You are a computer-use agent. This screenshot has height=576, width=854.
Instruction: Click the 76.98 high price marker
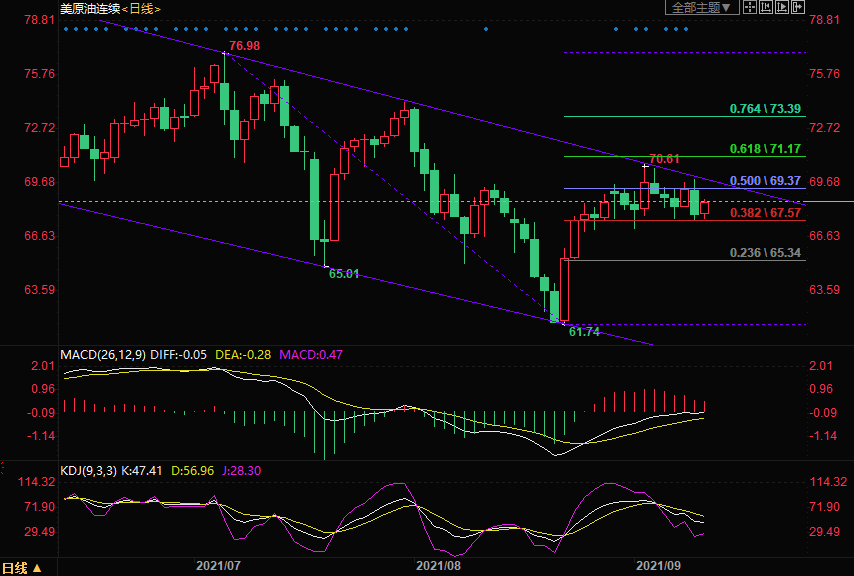click(244, 46)
